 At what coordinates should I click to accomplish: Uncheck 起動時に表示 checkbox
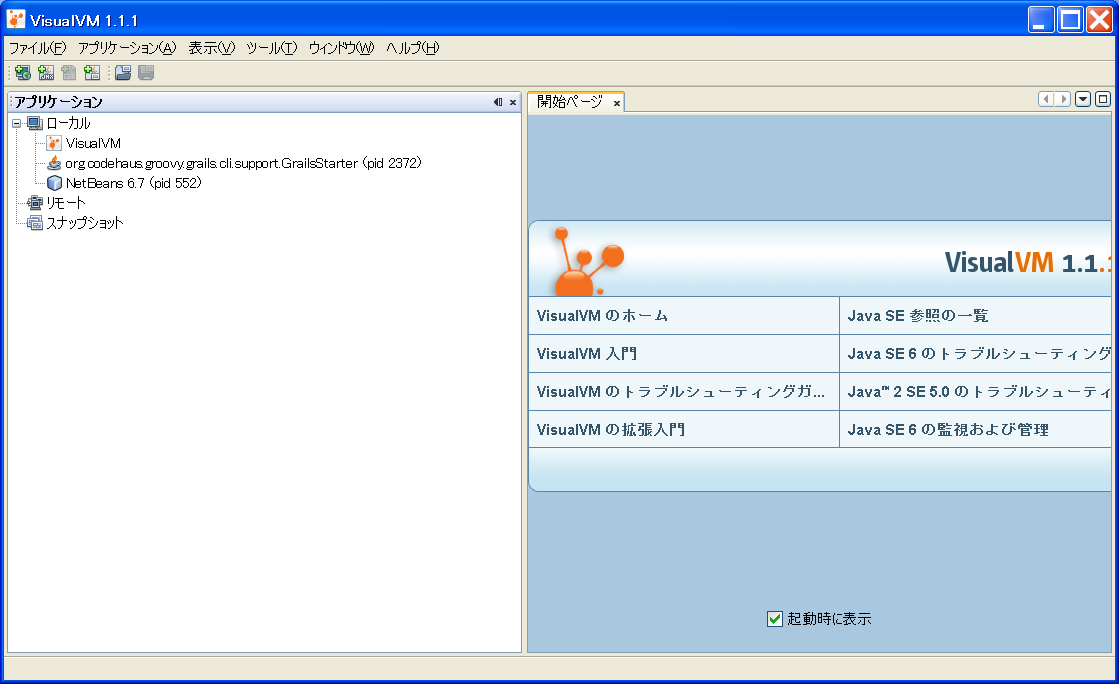(775, 619)
